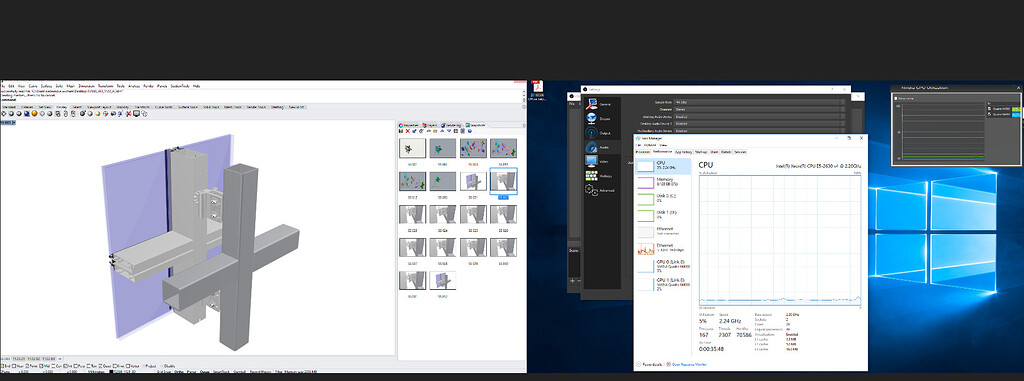
Task: Toggle the End osnap checkbox
Action: coord(3,366)
